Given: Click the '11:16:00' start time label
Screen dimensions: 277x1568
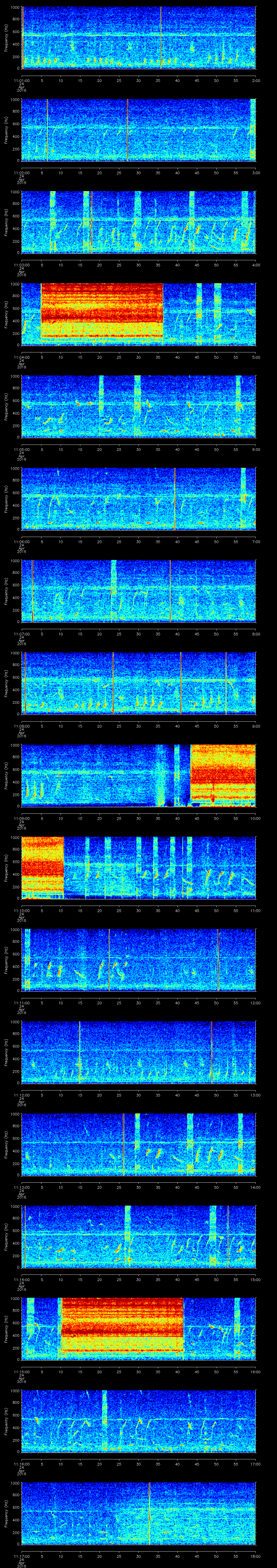Looking at the screenshot, I should pyautogui.click(x=21, y=1463).
